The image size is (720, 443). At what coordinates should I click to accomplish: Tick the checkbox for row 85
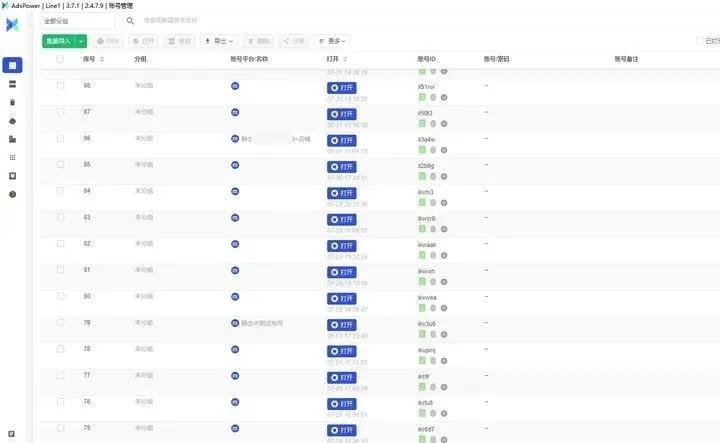pos(60,164)
